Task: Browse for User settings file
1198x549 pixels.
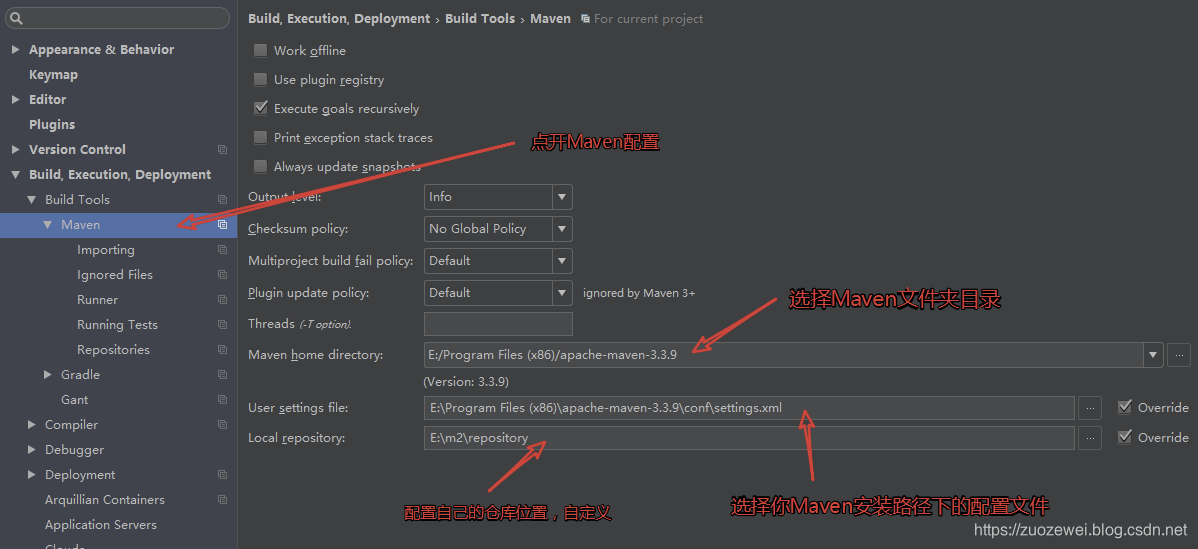Action: (x=1090, y=408)
